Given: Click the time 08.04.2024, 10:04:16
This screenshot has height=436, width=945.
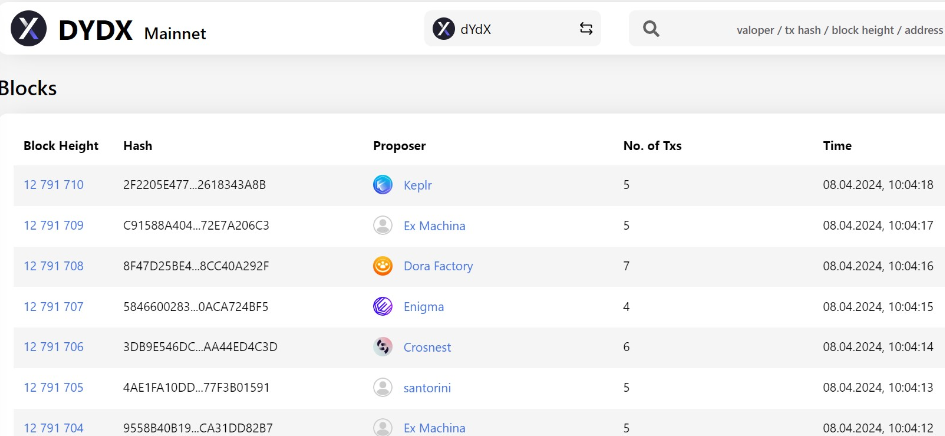Looking at the screenshot, I should point(878,266).
